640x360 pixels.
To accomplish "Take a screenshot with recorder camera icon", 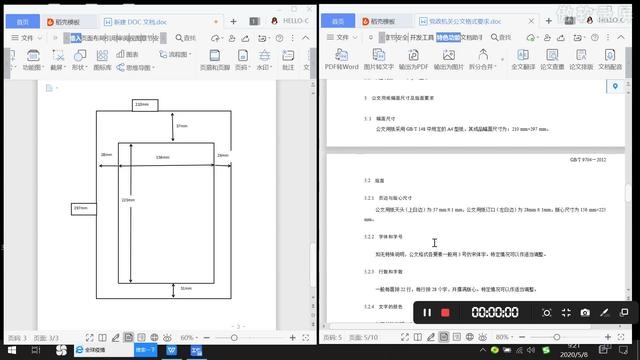I will 585,313.
